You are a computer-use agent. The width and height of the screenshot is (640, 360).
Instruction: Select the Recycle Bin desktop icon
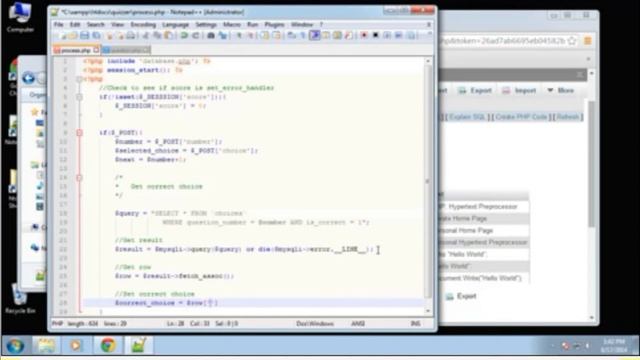(20, 298)
